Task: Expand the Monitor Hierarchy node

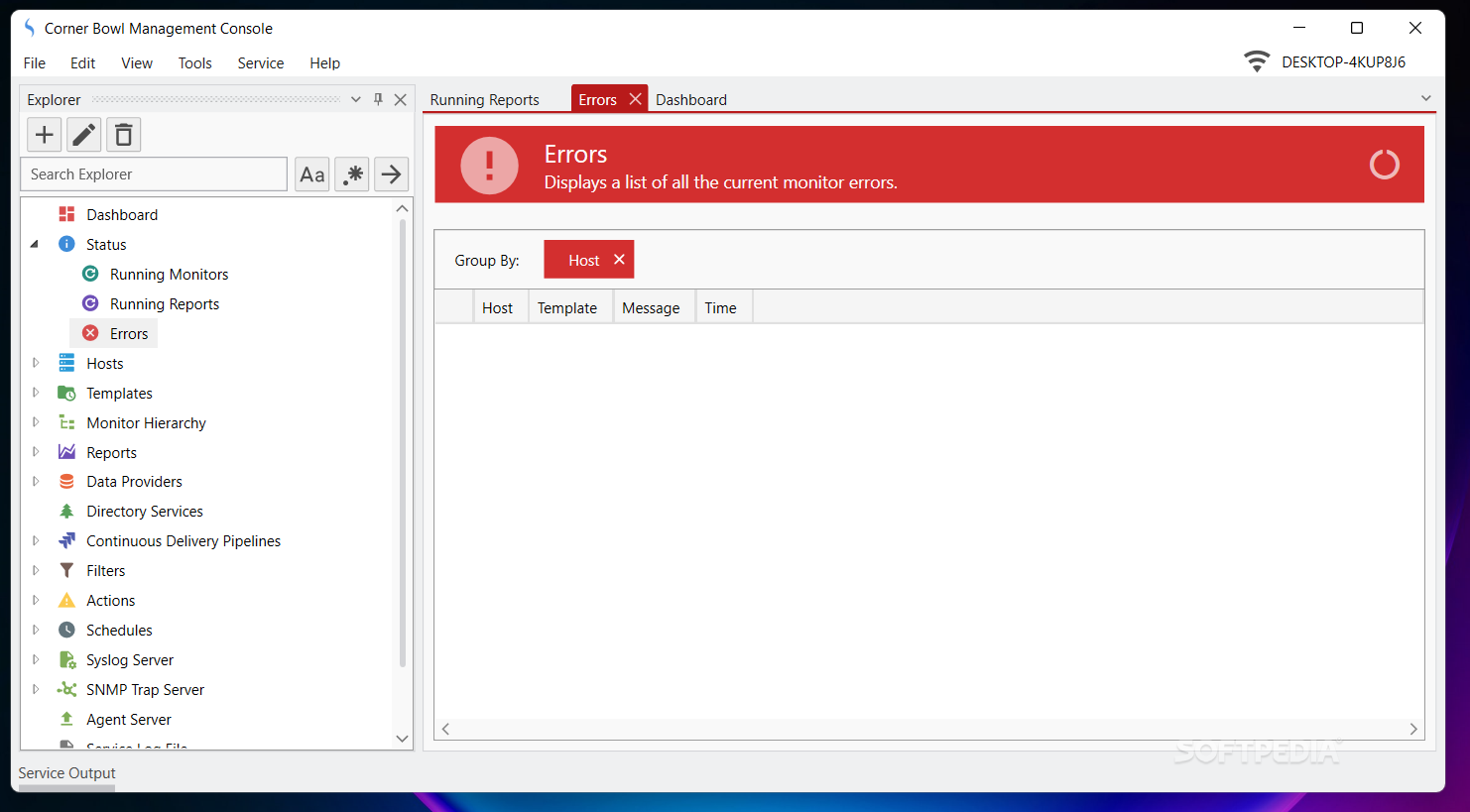Action: pyautogui.click(x=36, y=422)
